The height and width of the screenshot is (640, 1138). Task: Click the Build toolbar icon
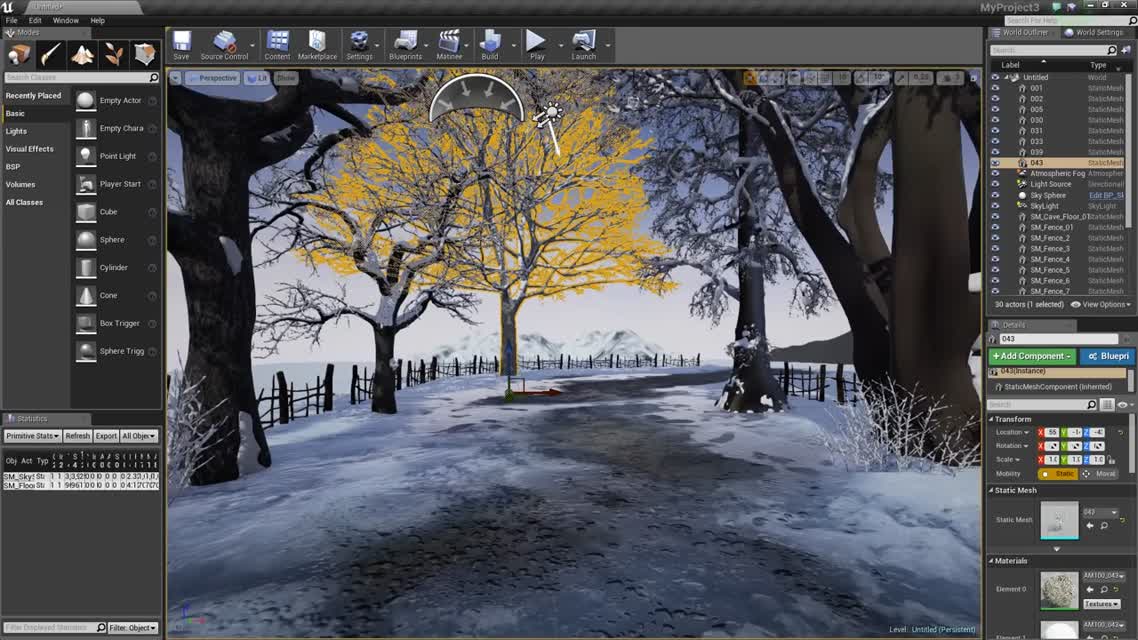[490, 45]
